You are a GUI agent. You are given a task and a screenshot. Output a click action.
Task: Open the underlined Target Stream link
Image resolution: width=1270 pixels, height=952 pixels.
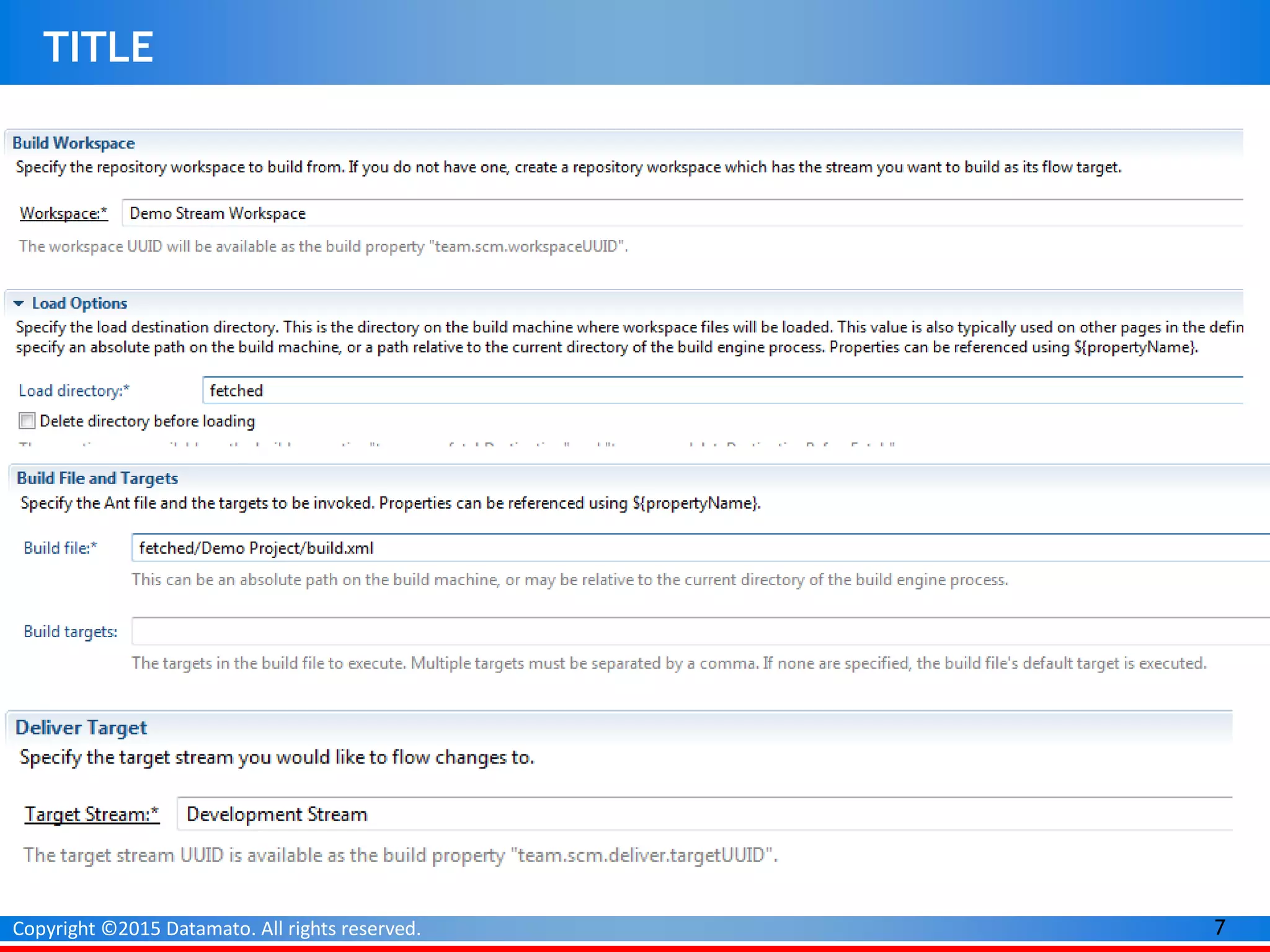pyautogui.click(x=92, y=814)
